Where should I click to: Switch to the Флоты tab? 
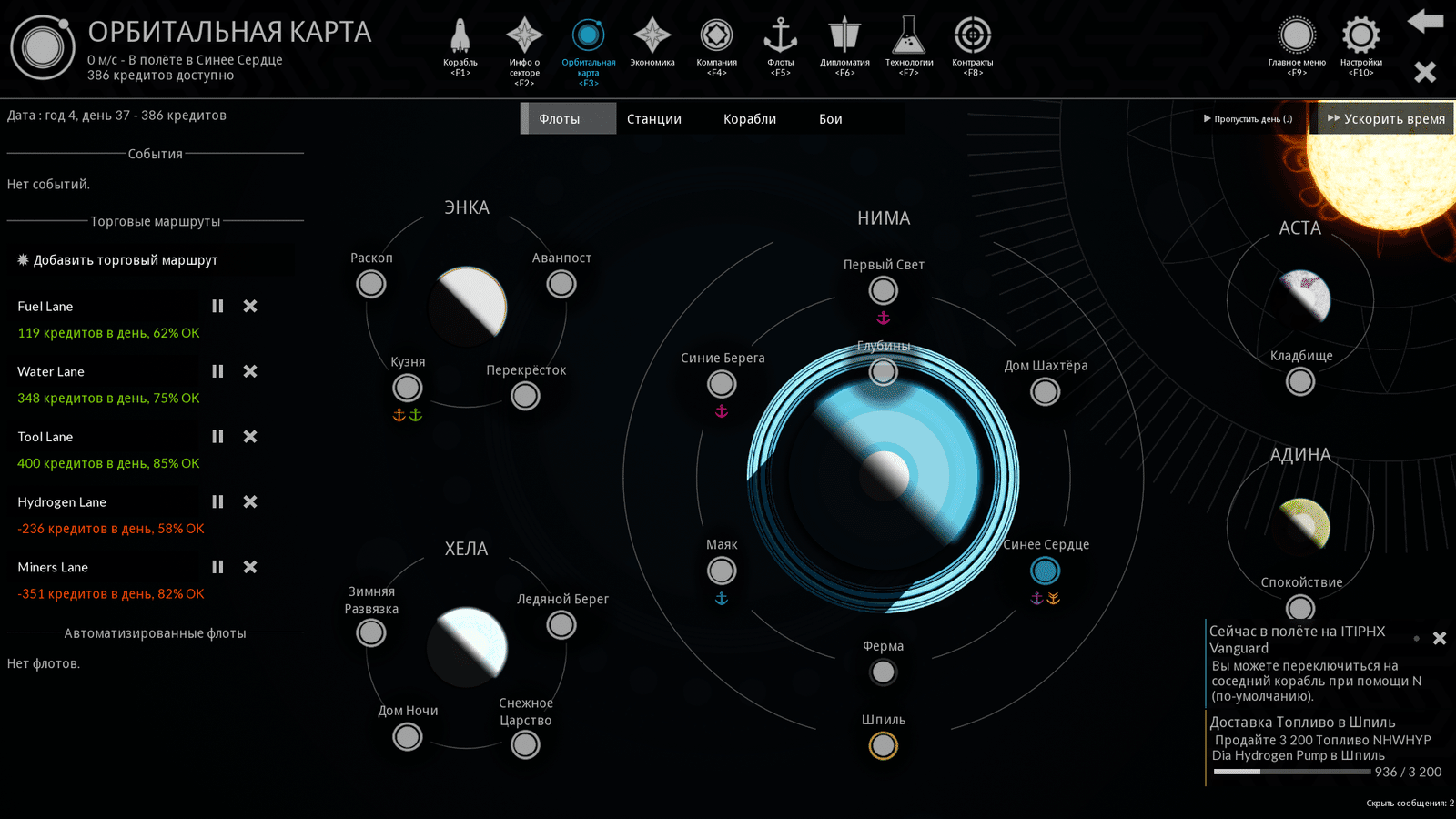click(568, 118)
